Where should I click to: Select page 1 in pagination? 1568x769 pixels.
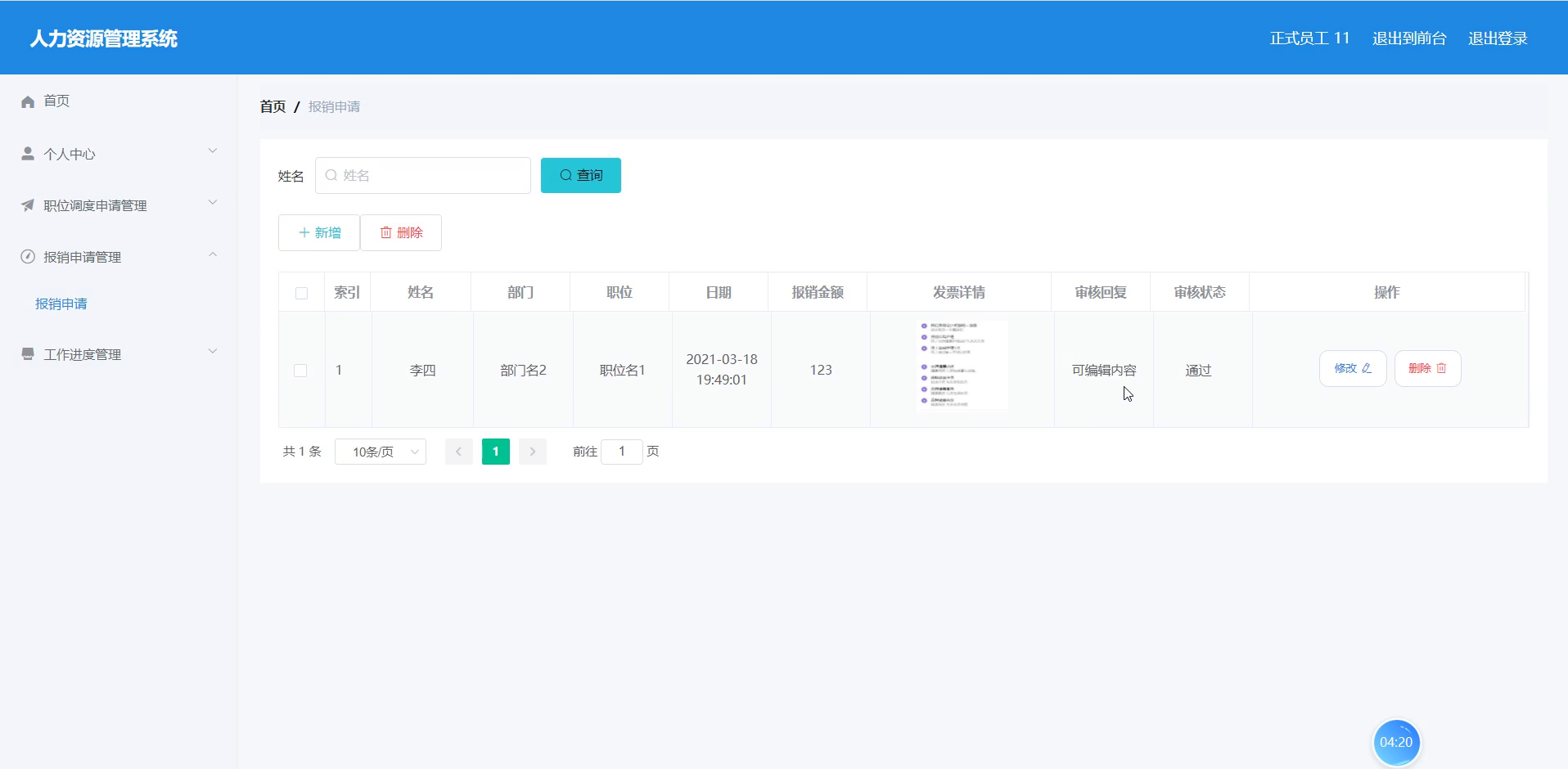point(496,452)
